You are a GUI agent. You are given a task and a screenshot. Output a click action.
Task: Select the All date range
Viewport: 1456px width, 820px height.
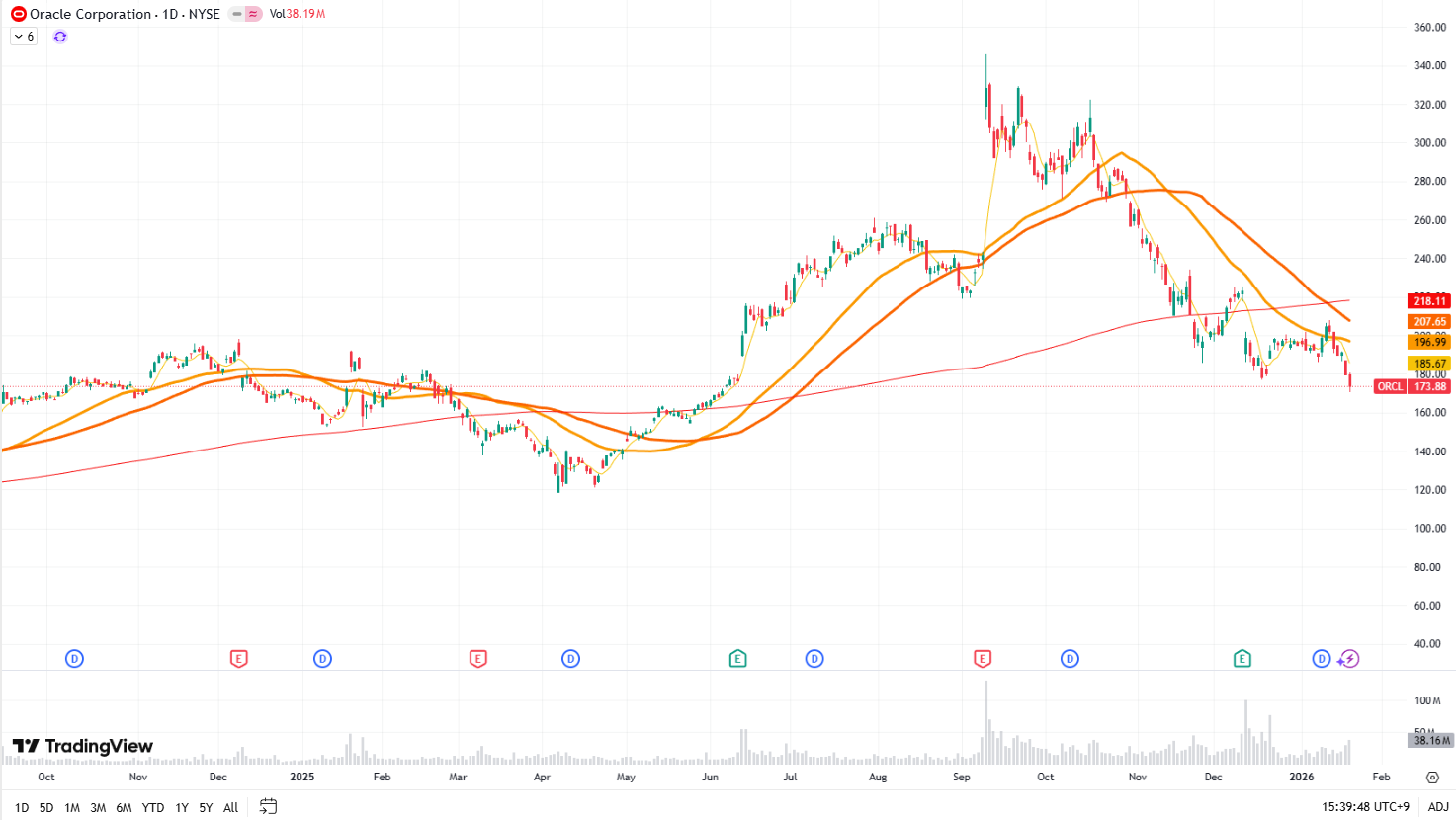point(231,807)
